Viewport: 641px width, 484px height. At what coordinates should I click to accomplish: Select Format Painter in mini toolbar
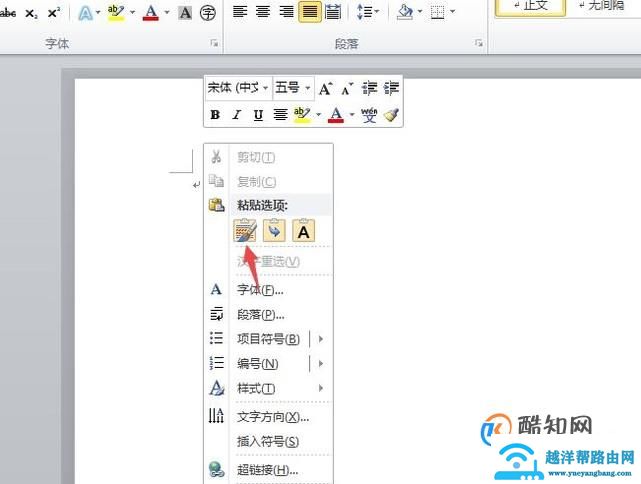tap(391, 115)
